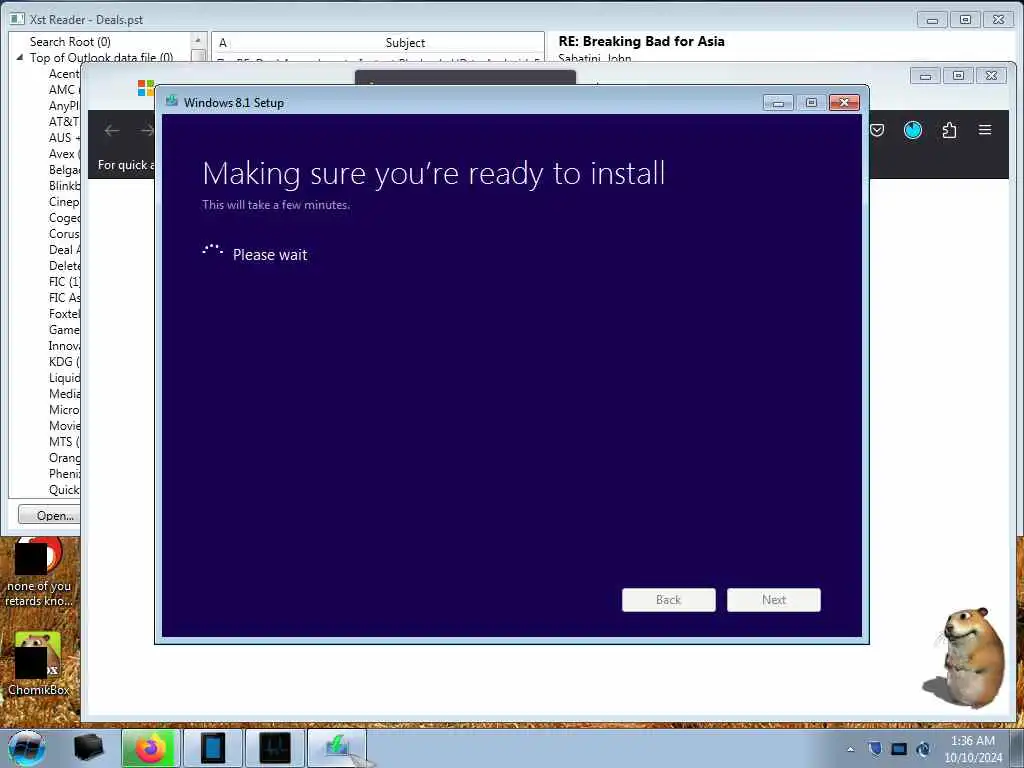Screen dimensions: 1024x768
Task: Click the folder tree scrollbar up arrow
Action: pyautogui.click(x=198, y=40)
